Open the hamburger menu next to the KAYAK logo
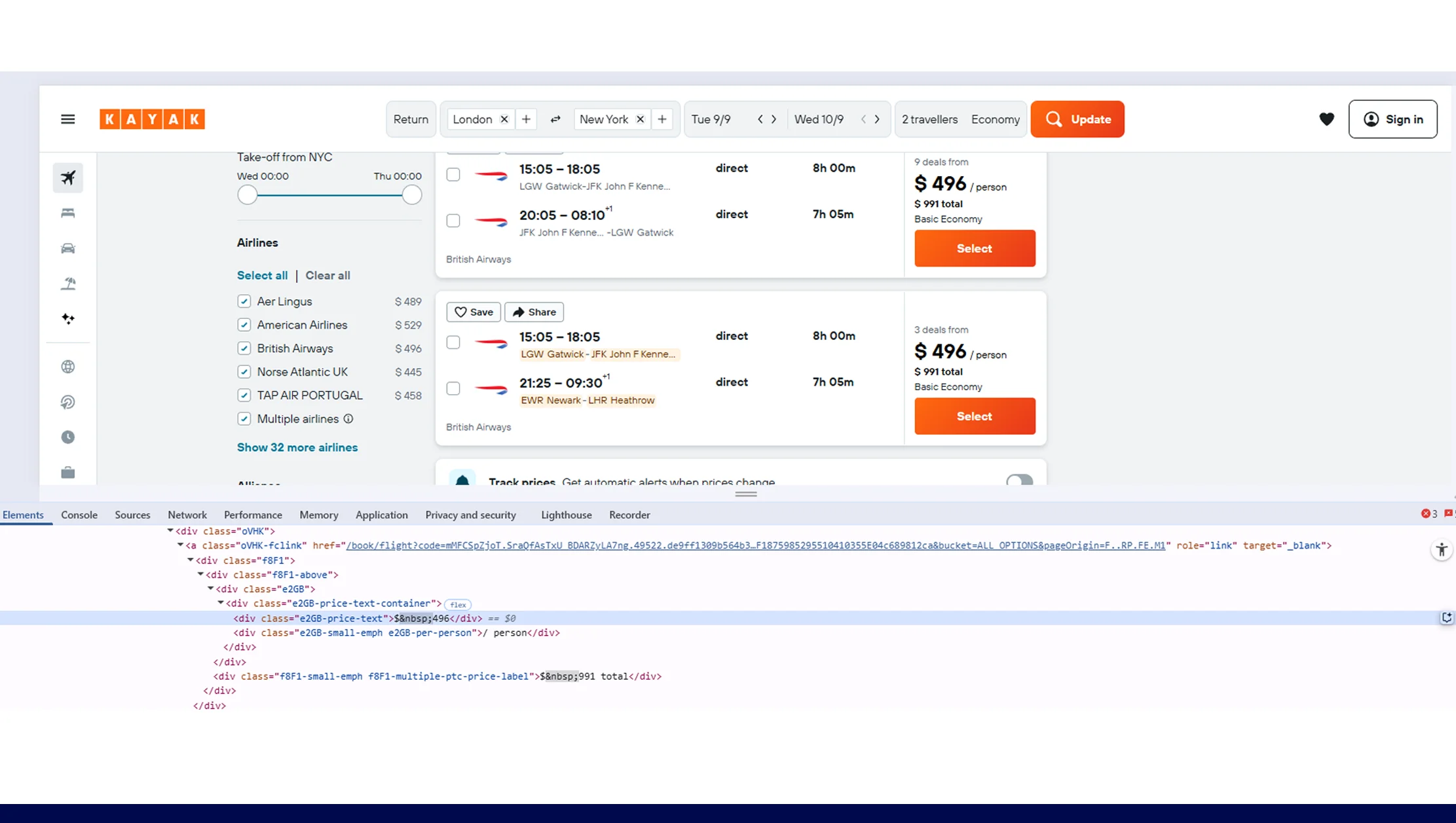 tap(67, 119)
